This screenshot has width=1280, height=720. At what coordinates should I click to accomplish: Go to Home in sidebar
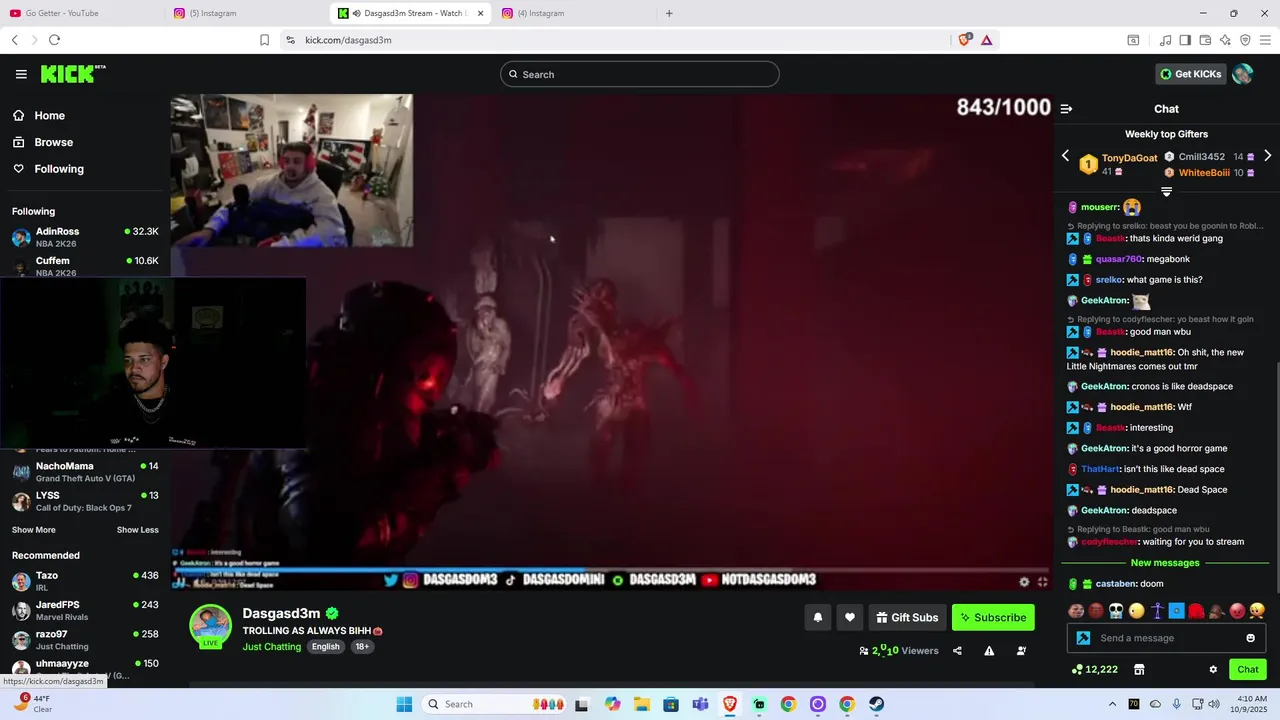coord(49,116)
